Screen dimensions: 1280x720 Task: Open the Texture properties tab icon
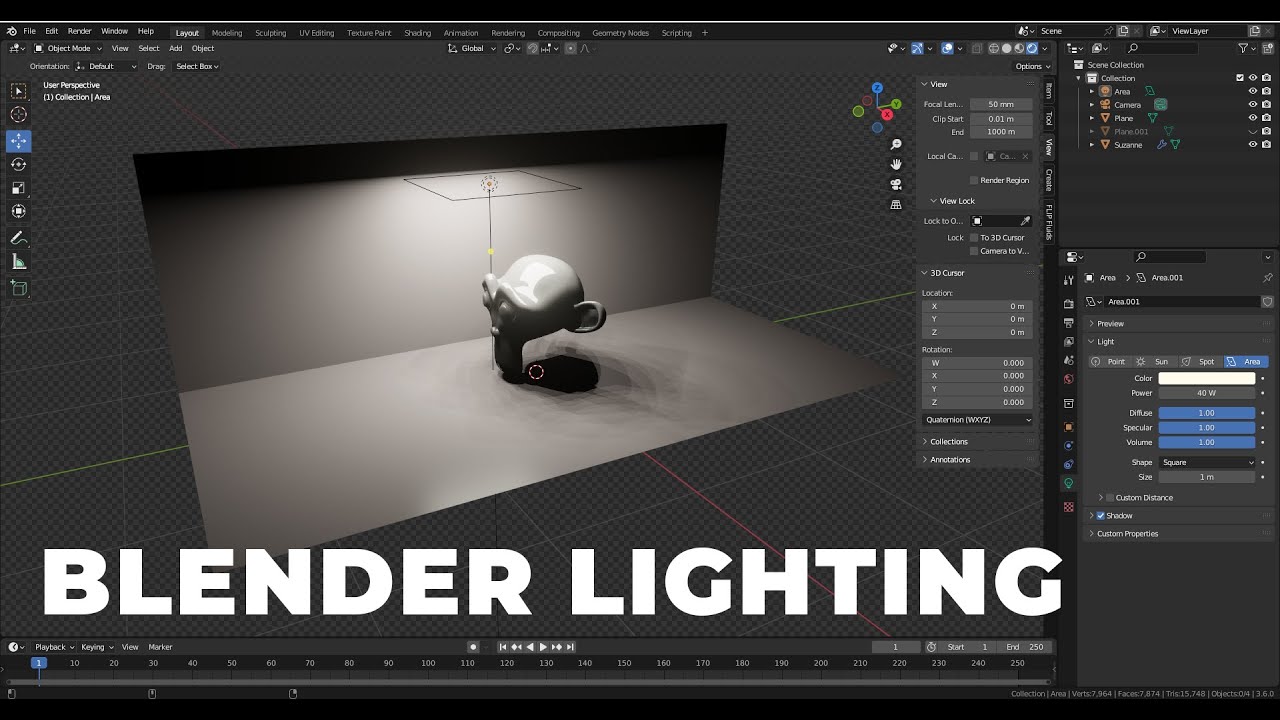pos(1068,507)
